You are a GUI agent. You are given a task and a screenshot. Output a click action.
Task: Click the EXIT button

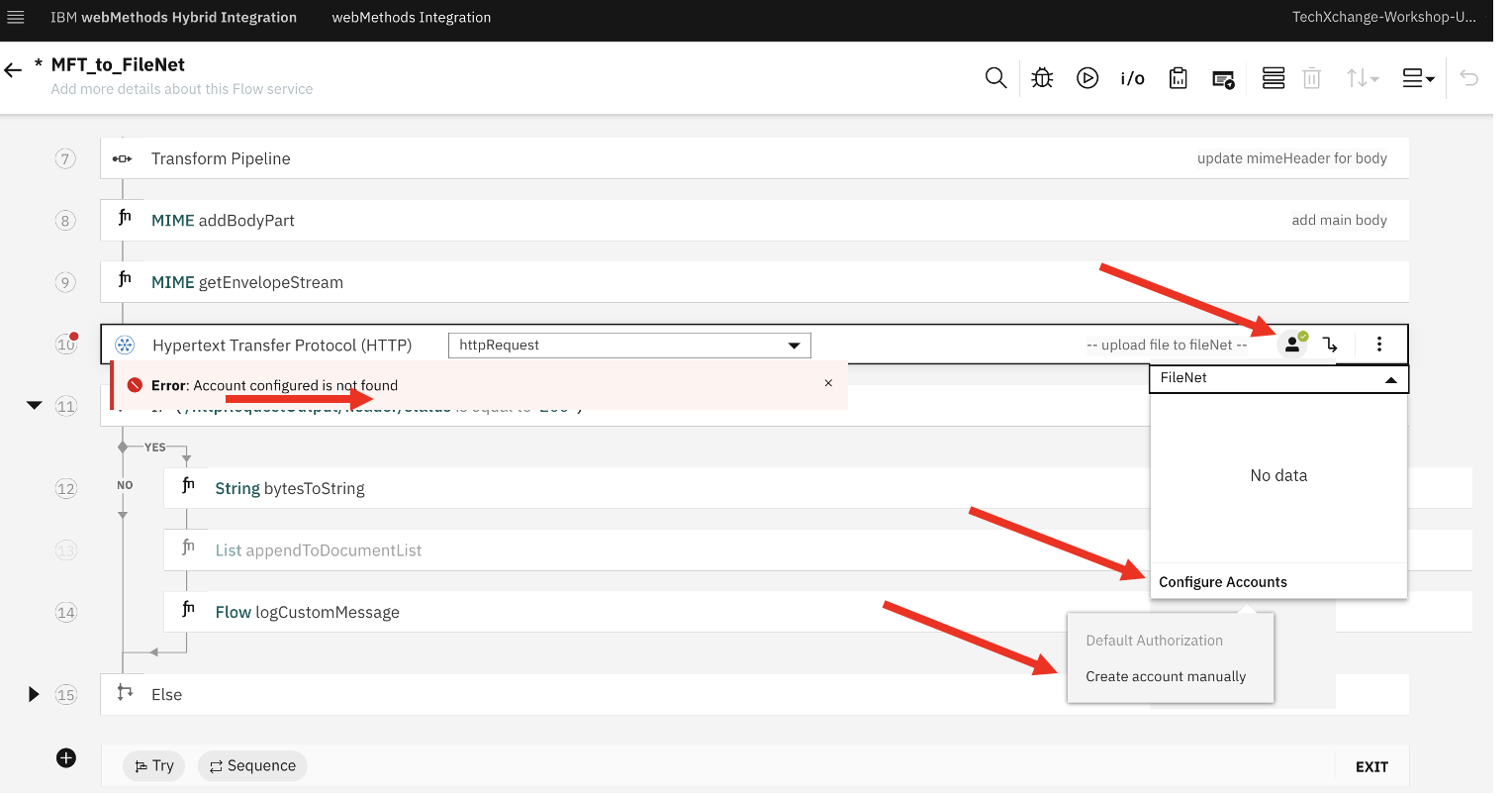click(1371, 766)
